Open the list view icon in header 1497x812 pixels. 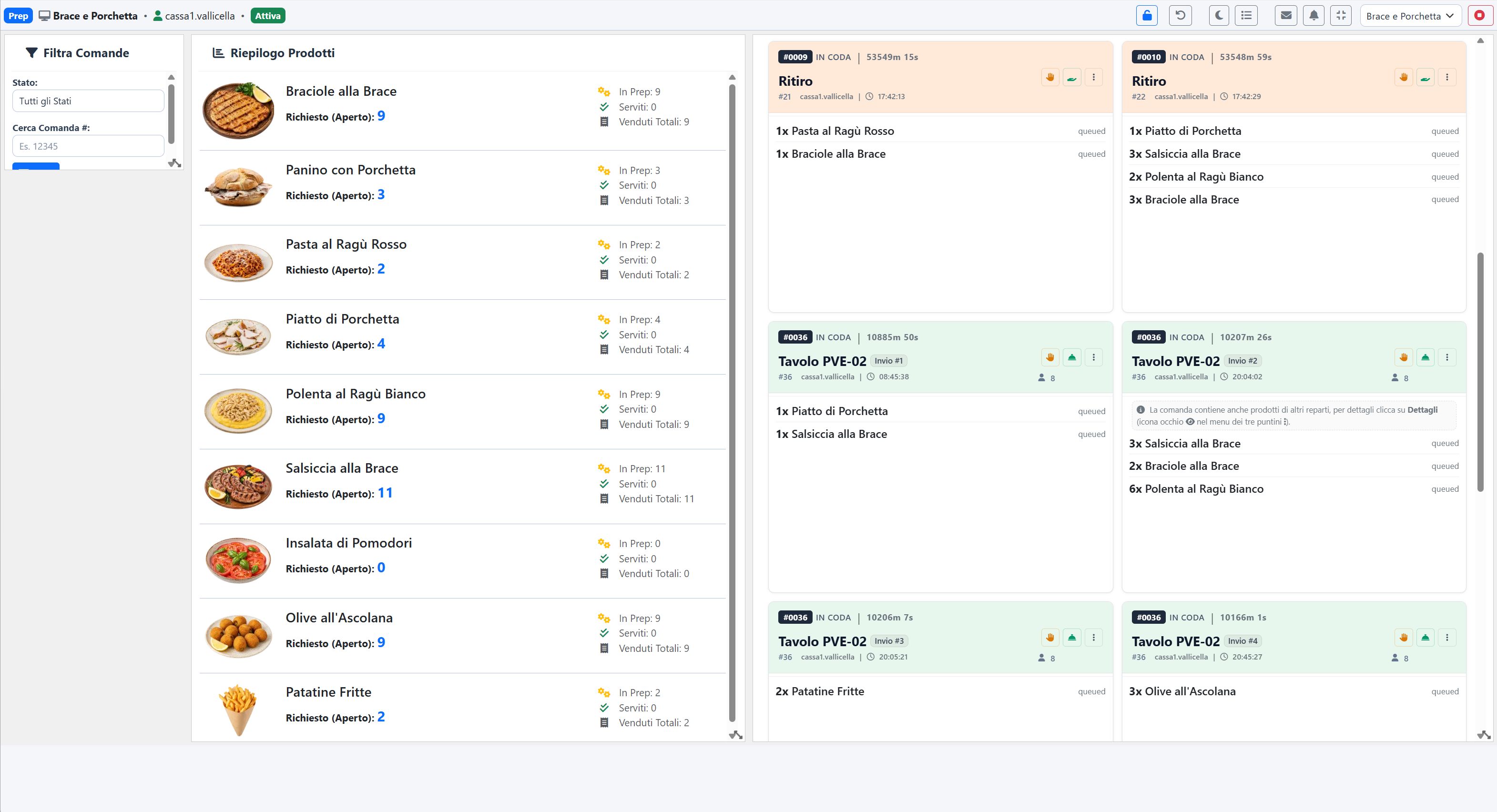[1246, 16]
